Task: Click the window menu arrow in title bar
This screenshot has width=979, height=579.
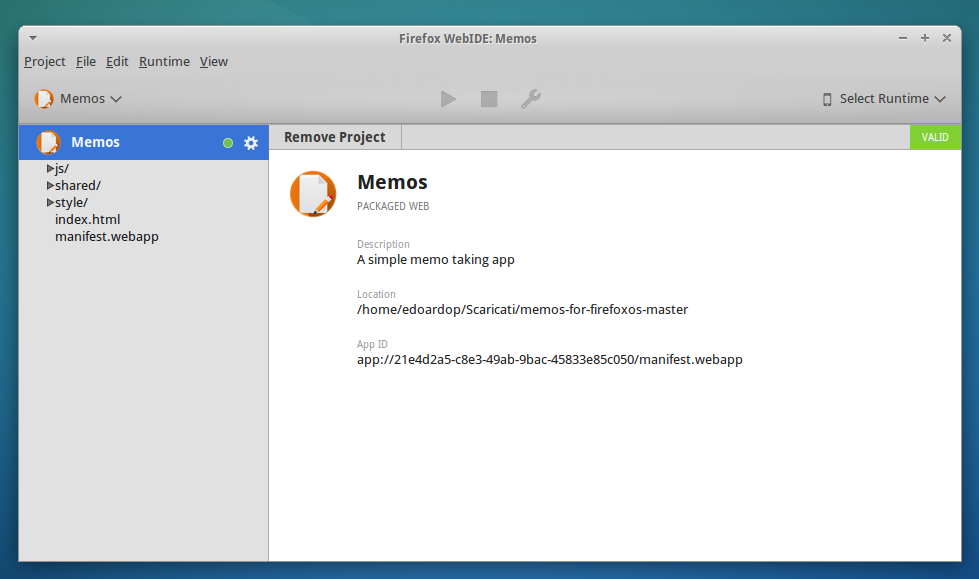Action: click(33, 38)
